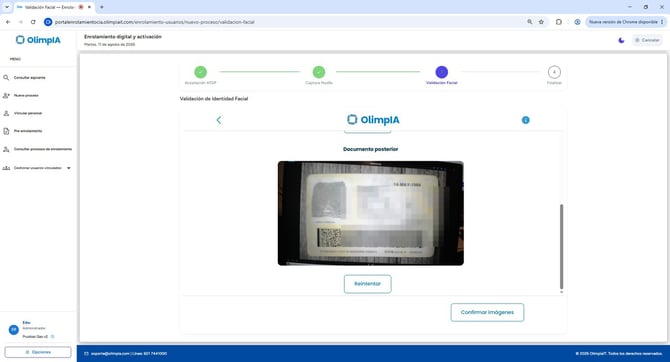Click the browser back arrow

coord(8,22)
